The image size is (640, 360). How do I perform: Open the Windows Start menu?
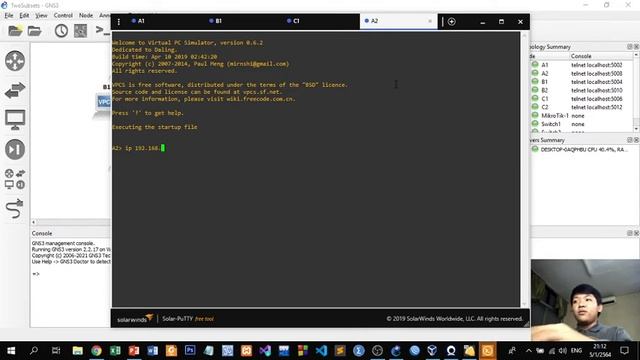[11, 351]
